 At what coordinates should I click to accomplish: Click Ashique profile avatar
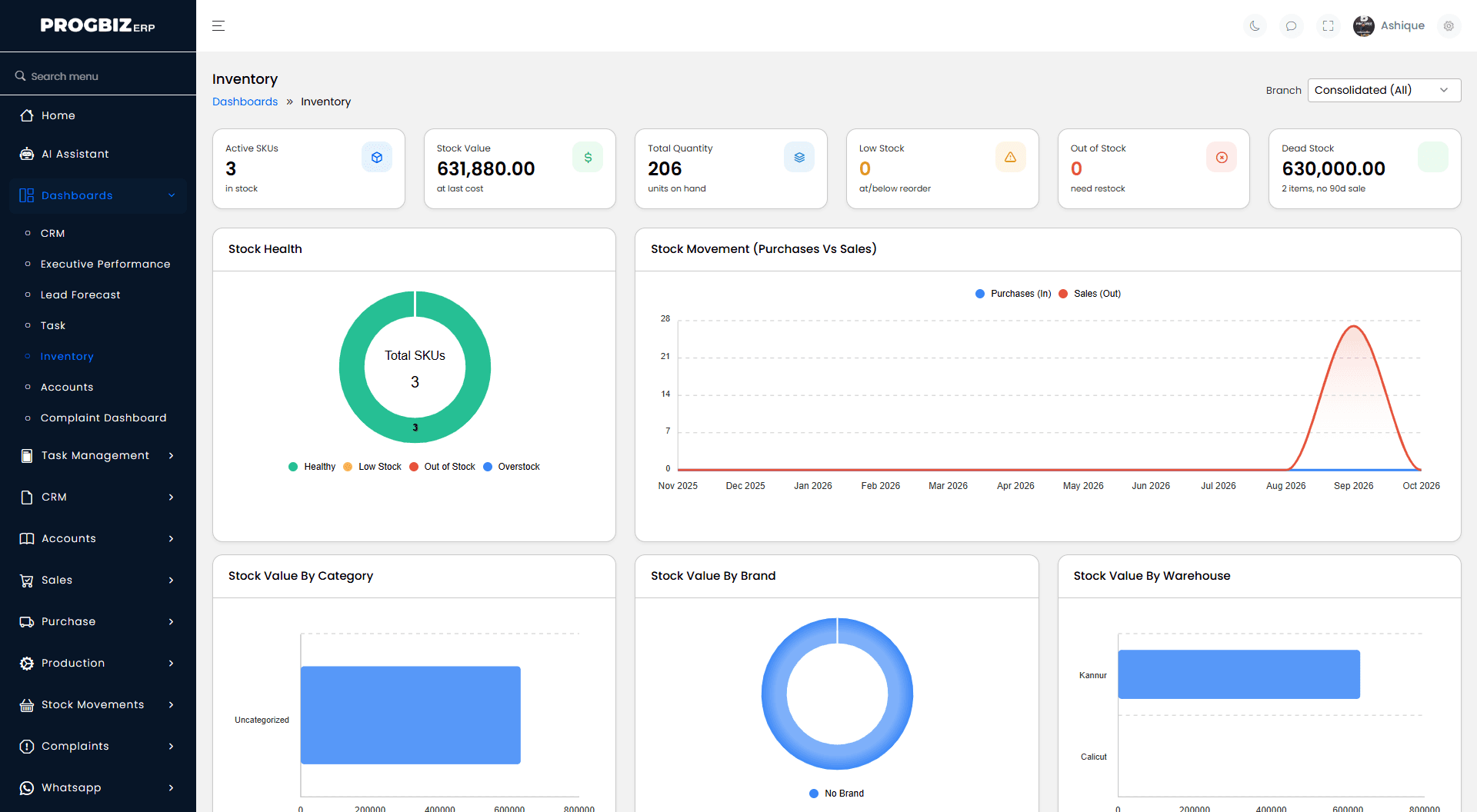point(1364,26)
